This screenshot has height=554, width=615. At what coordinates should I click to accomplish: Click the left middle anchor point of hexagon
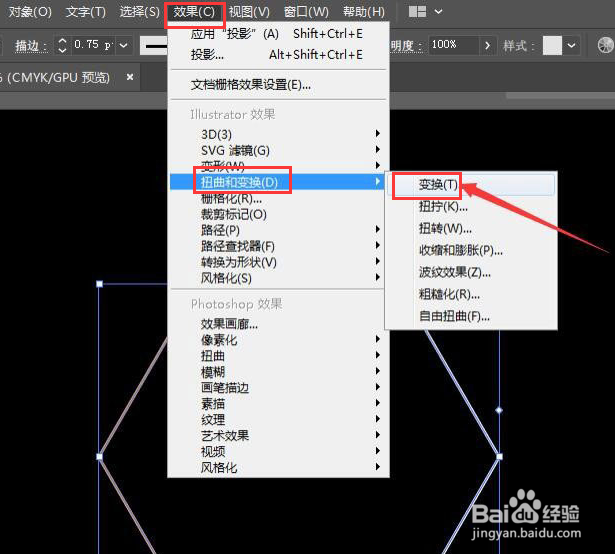click(x=100, y=456)
